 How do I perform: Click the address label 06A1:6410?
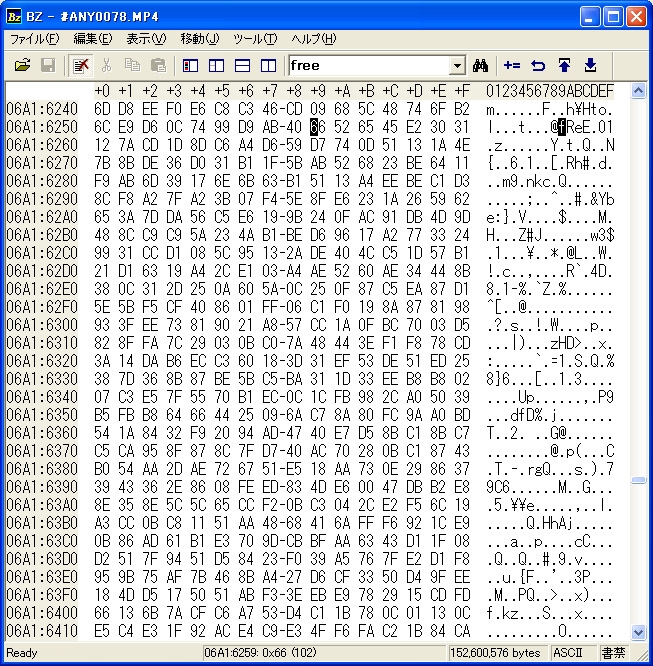tap(42, 631)
